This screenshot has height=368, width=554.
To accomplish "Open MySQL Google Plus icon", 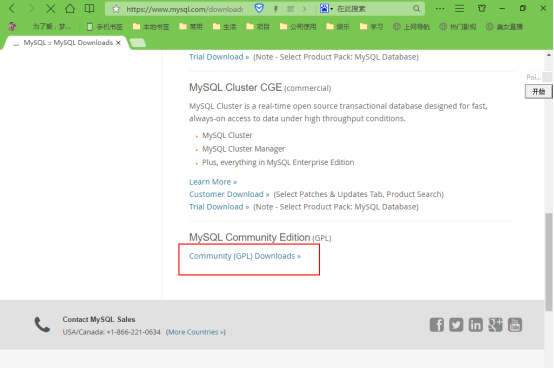I will coord(495,325).
